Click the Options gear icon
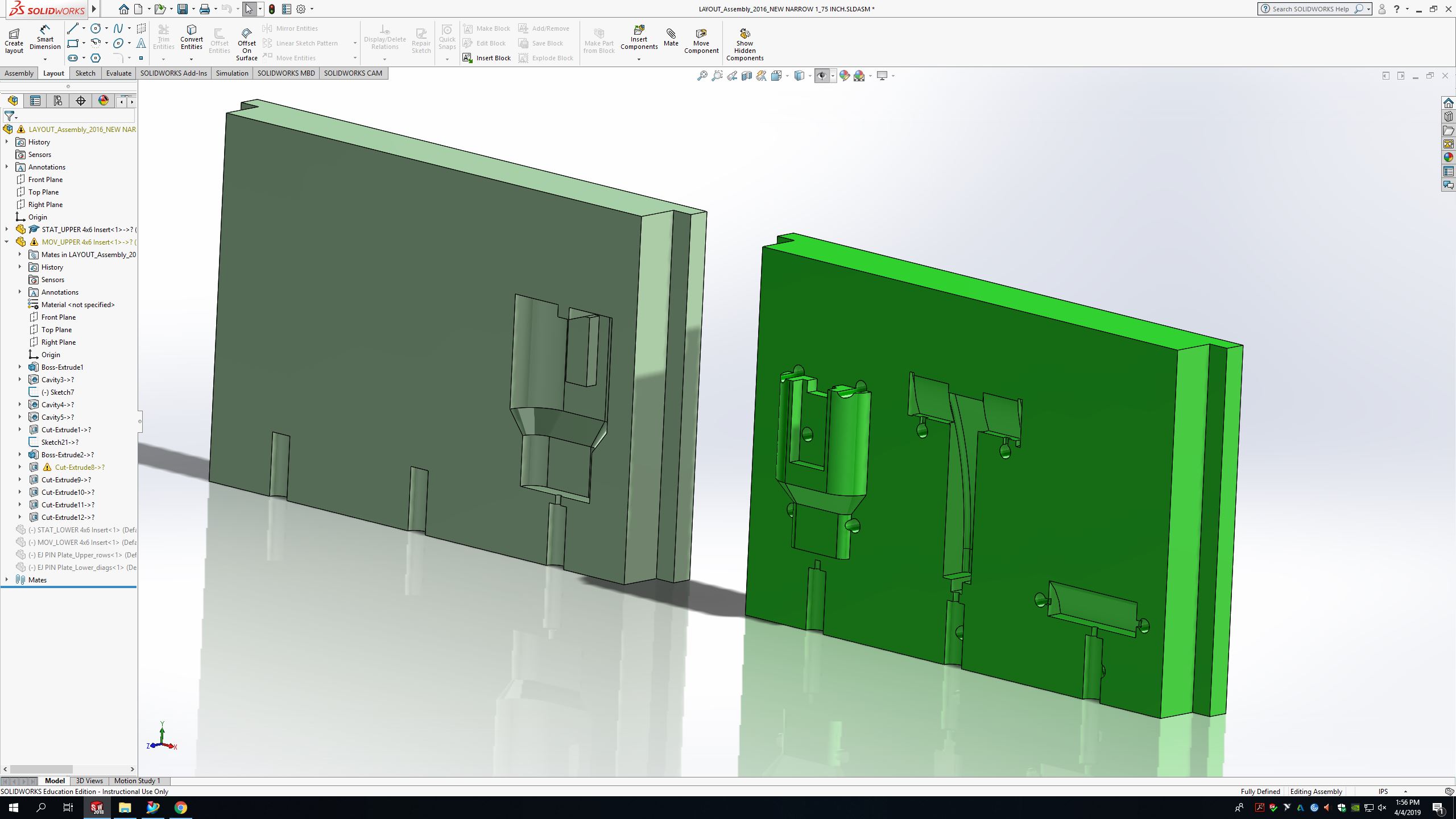This screenshot has height=819, width=1456. tap(301, 9)
